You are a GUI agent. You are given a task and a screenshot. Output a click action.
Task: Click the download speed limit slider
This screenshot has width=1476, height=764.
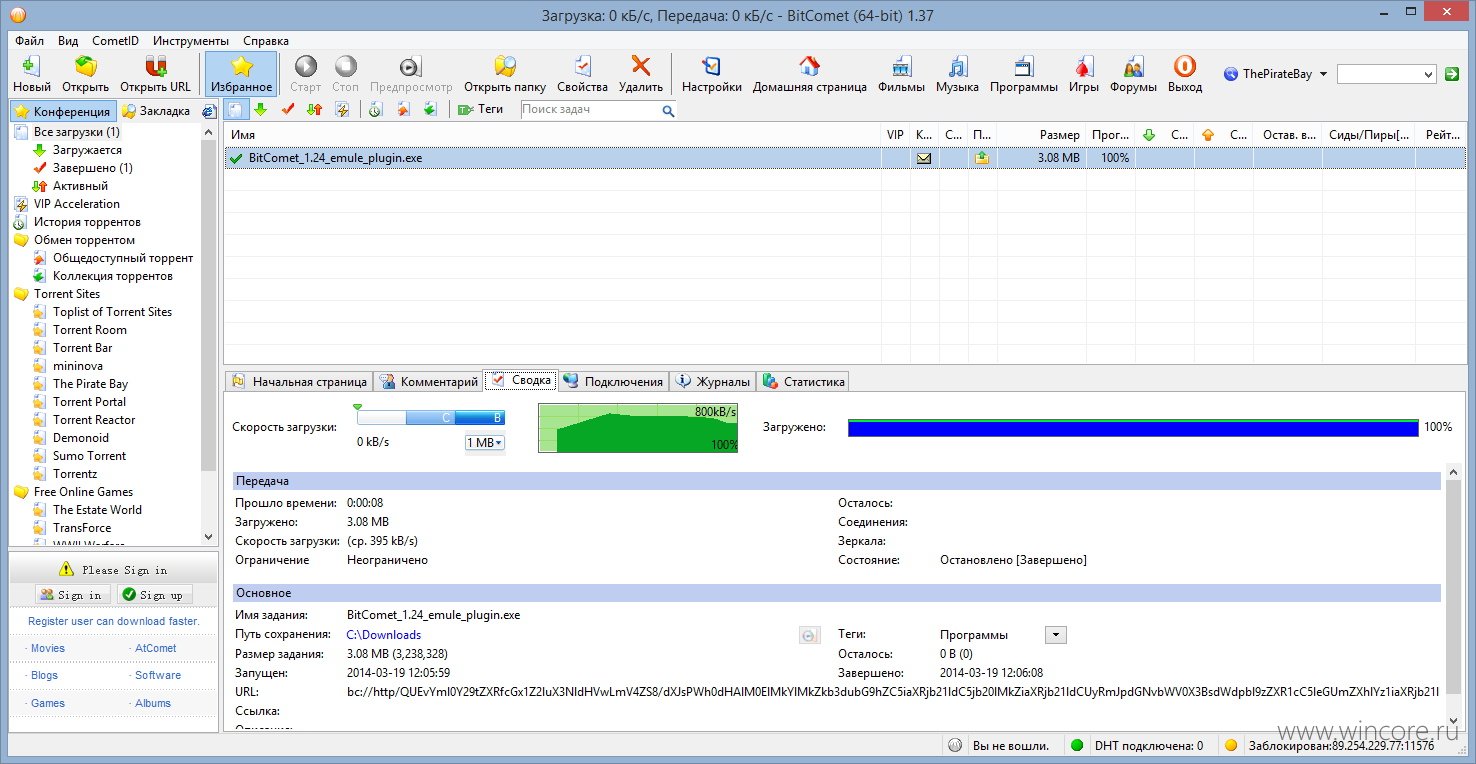click(x=431, y=417)
